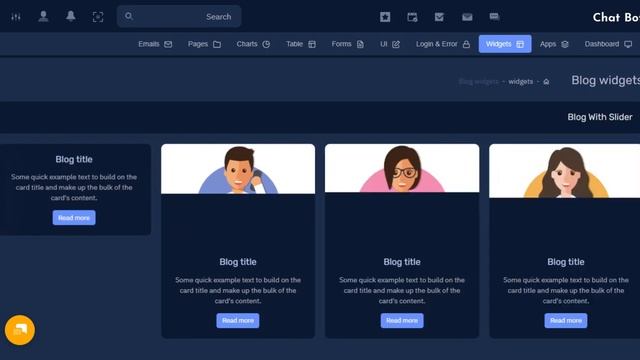Open the Charts menu
This screenshot has width=640, height=360.
tap(253, 44)
